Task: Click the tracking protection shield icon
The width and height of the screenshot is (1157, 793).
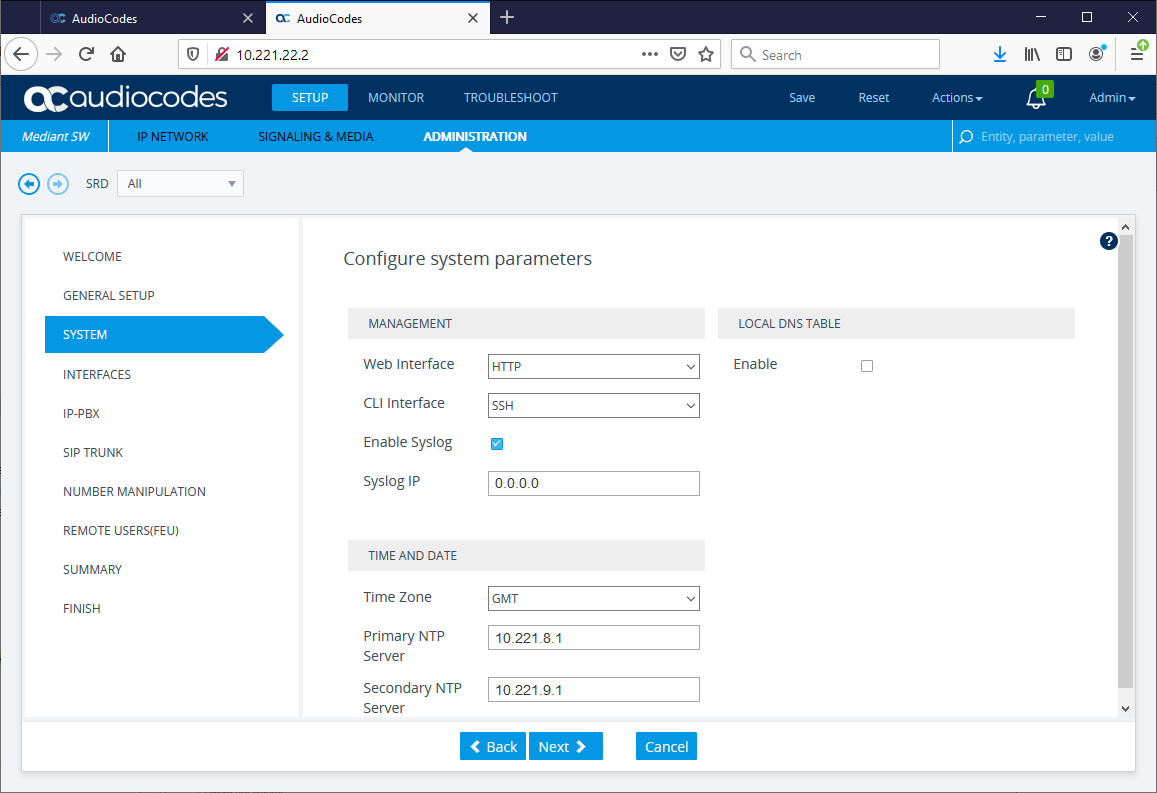Action: pos(193,55)
